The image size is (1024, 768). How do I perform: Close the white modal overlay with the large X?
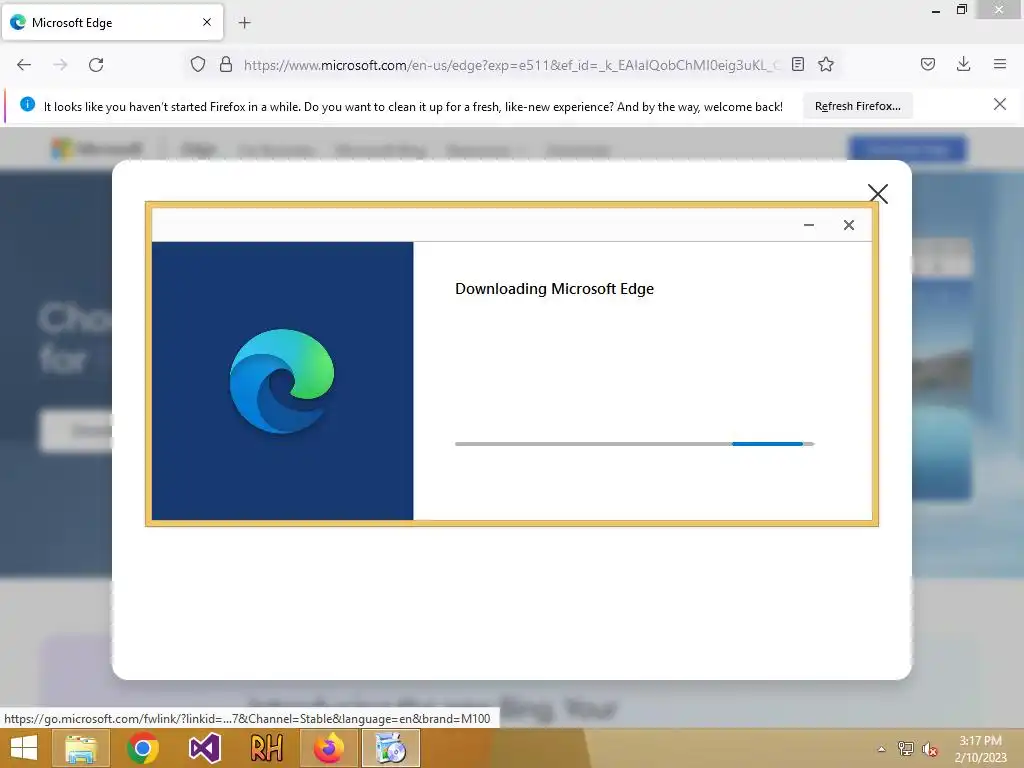point(878,193)
